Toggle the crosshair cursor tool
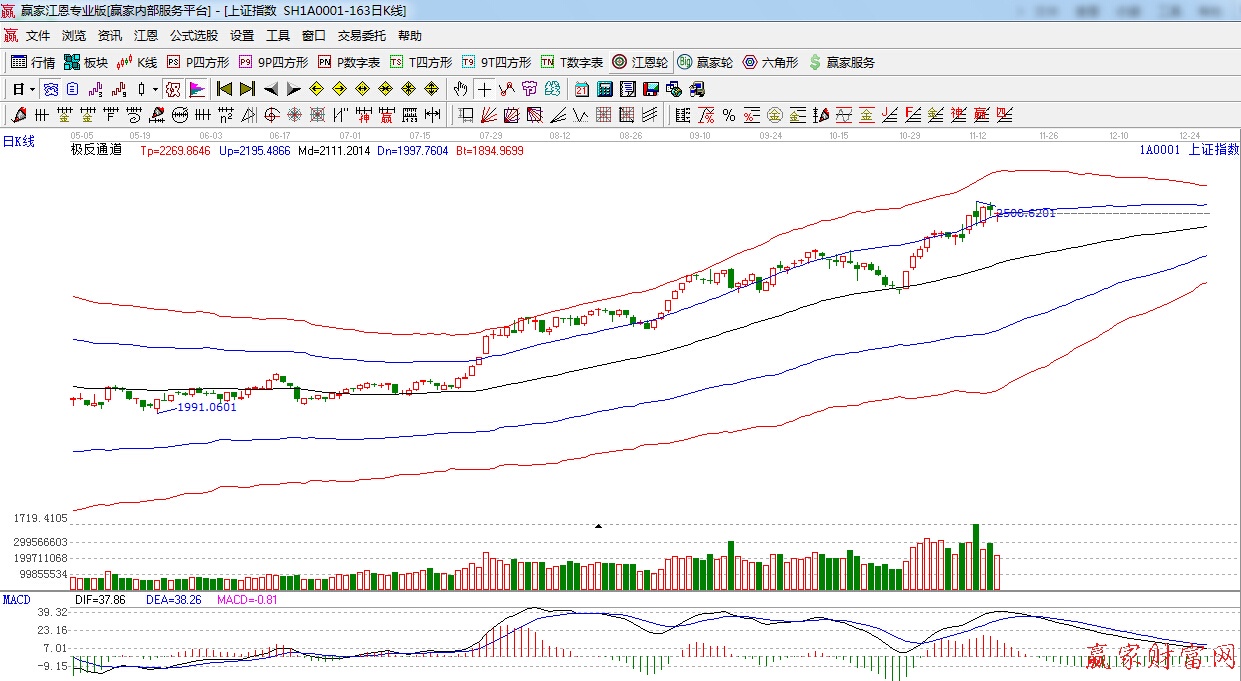The image size is (1241, 681). 484,89
